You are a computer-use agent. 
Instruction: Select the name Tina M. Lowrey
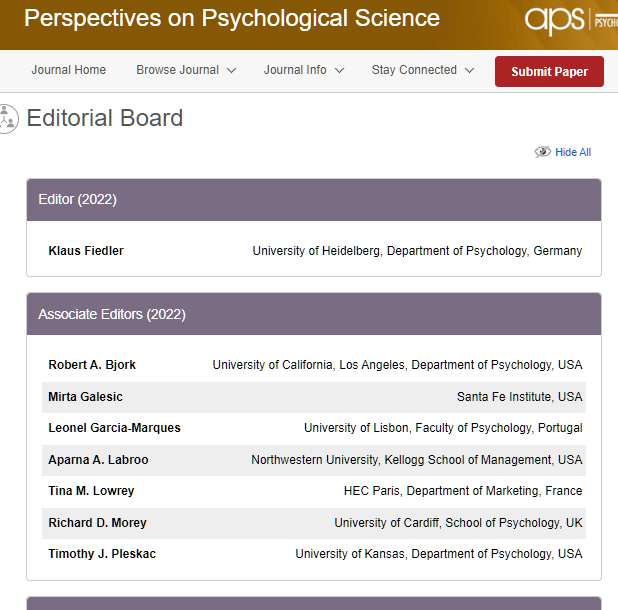click(91, 491)
